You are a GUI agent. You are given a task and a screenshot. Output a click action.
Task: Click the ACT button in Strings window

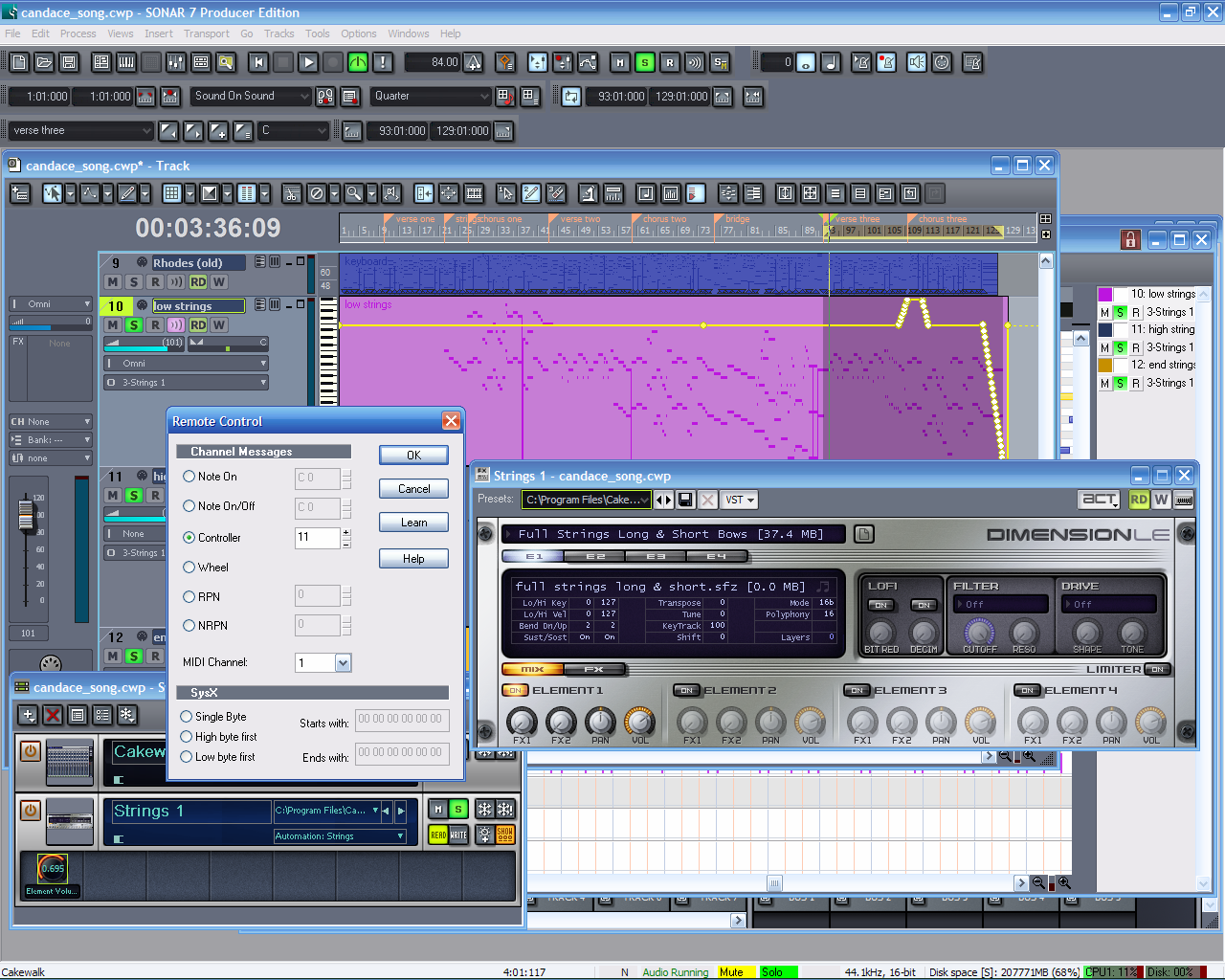pos(1100,500)
